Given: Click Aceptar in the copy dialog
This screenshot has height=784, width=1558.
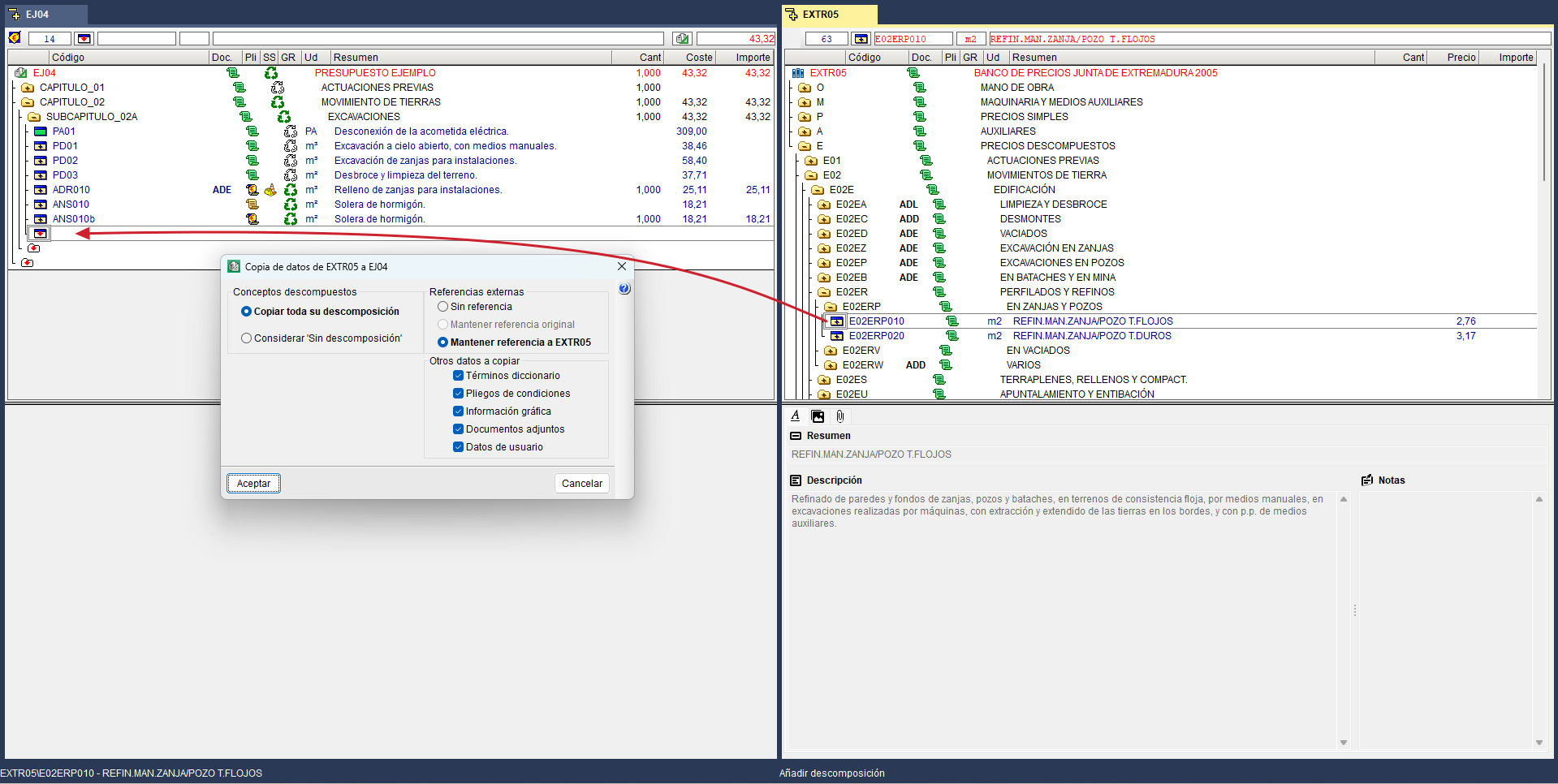Looking at the screenshot, I should coord(253,484).
